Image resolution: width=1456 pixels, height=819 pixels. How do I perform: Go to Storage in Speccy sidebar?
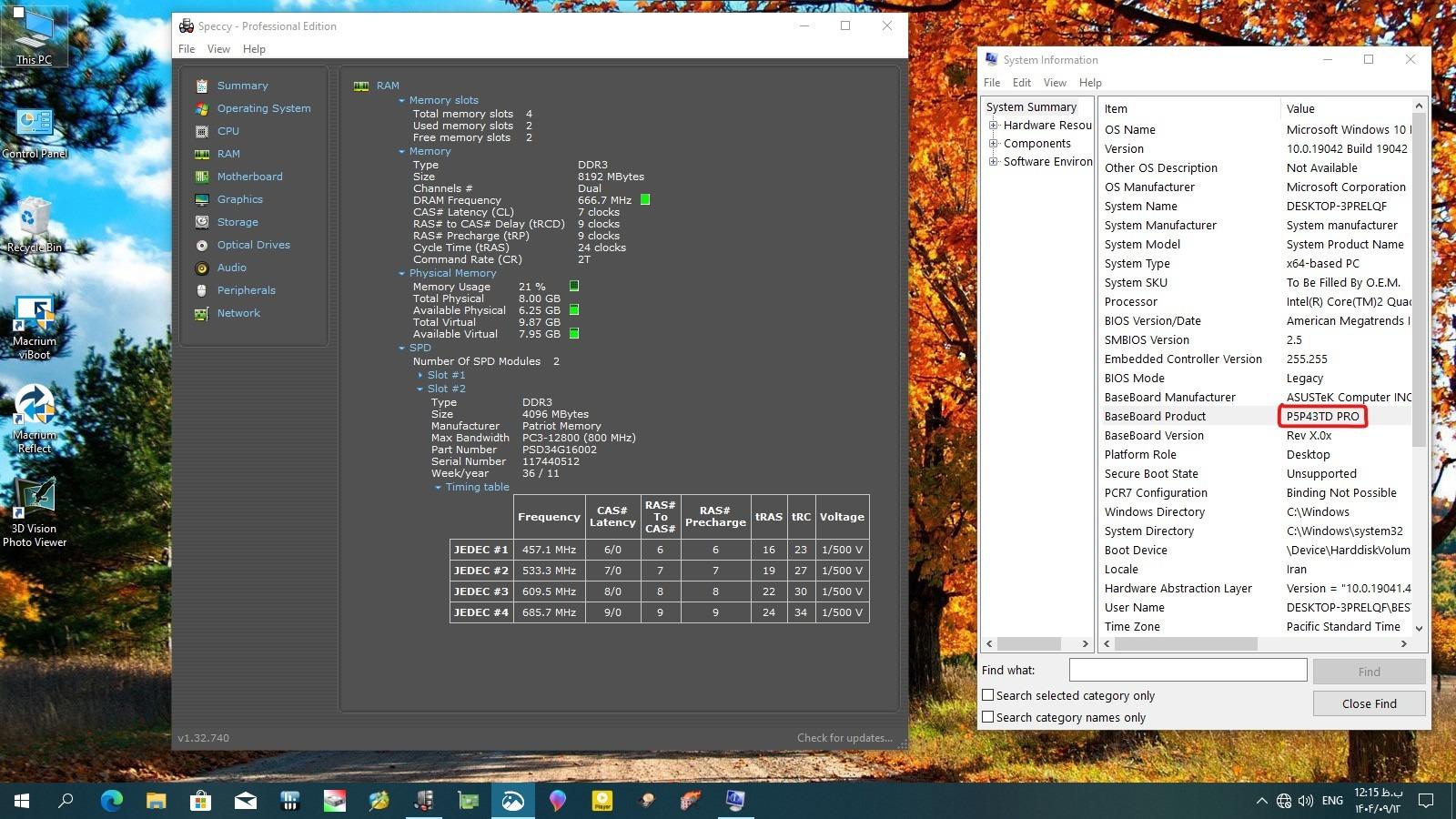[x=237, y=222]
